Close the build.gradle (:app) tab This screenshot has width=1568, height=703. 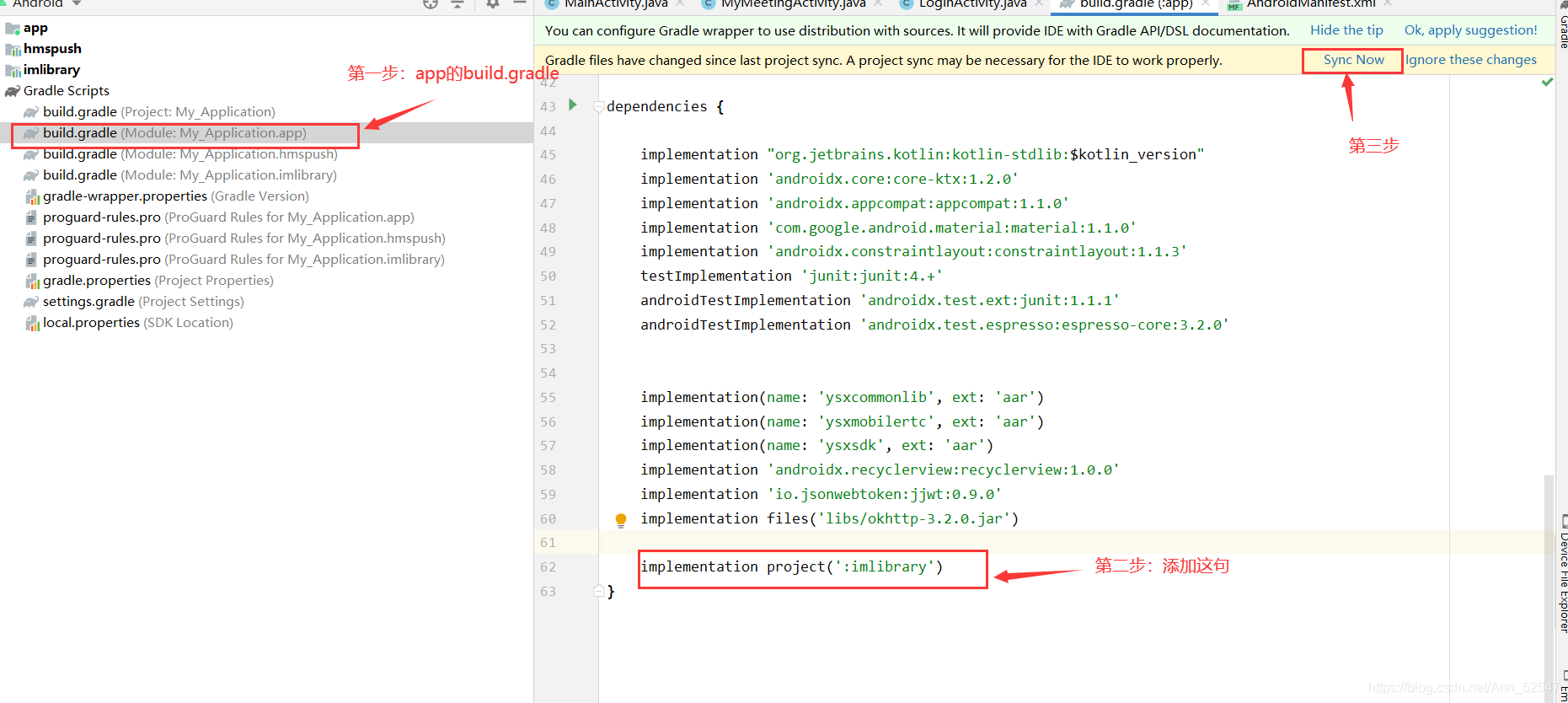coord(1206,3)
